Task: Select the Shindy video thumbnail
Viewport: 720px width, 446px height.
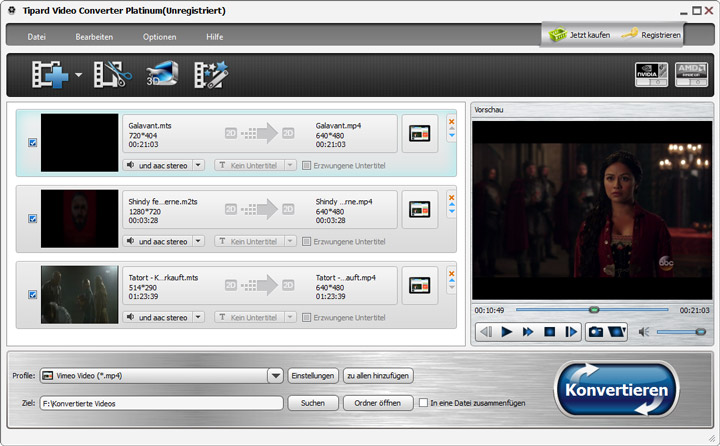Action: pyautogui.click(x=79, y=219)
